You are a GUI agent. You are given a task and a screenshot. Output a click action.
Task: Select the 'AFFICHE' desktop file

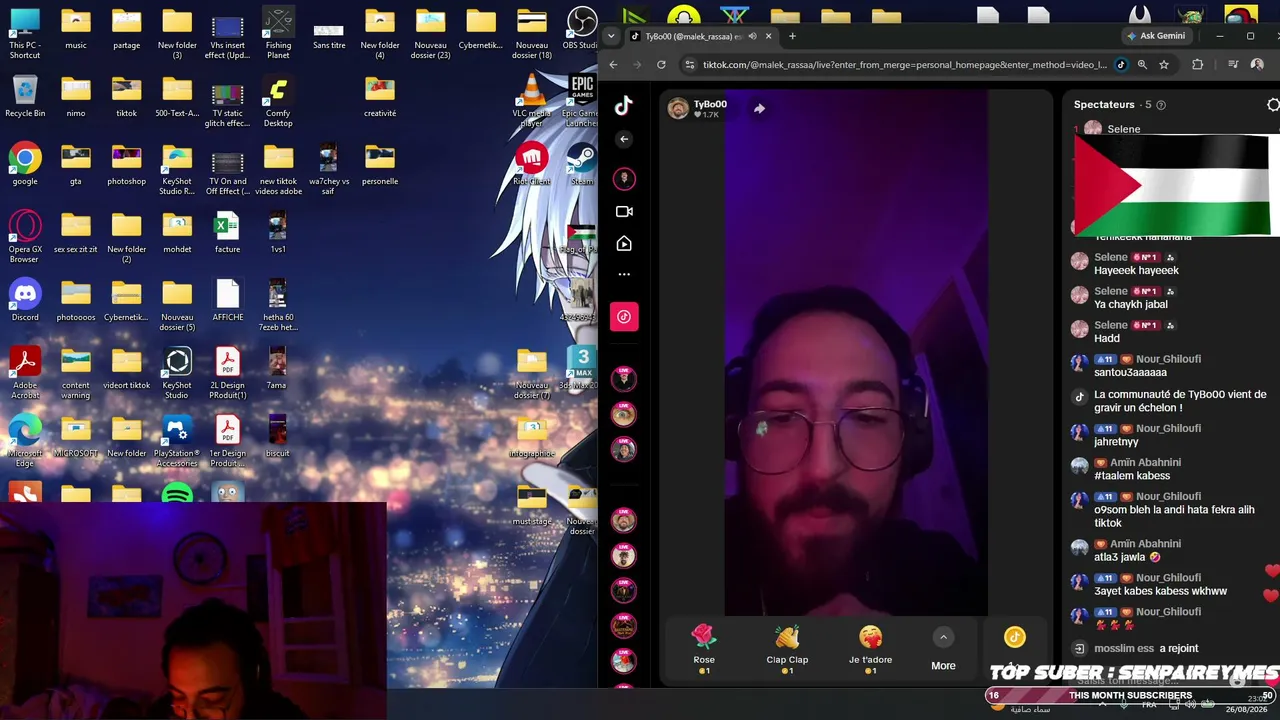coord(227,300)
